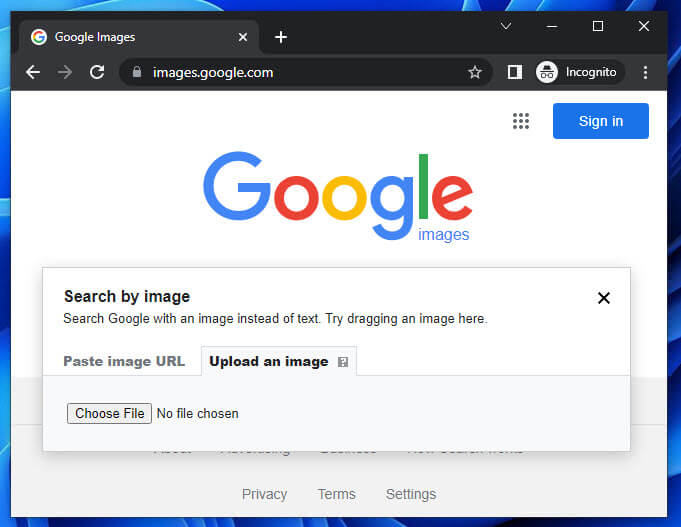Expand the tab search chevron
Image resolution: width=681 pixels, height=527 pixels.
point(506,26)
